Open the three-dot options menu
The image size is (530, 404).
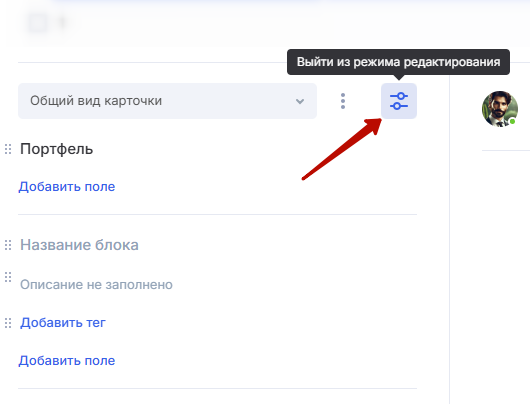343,101
